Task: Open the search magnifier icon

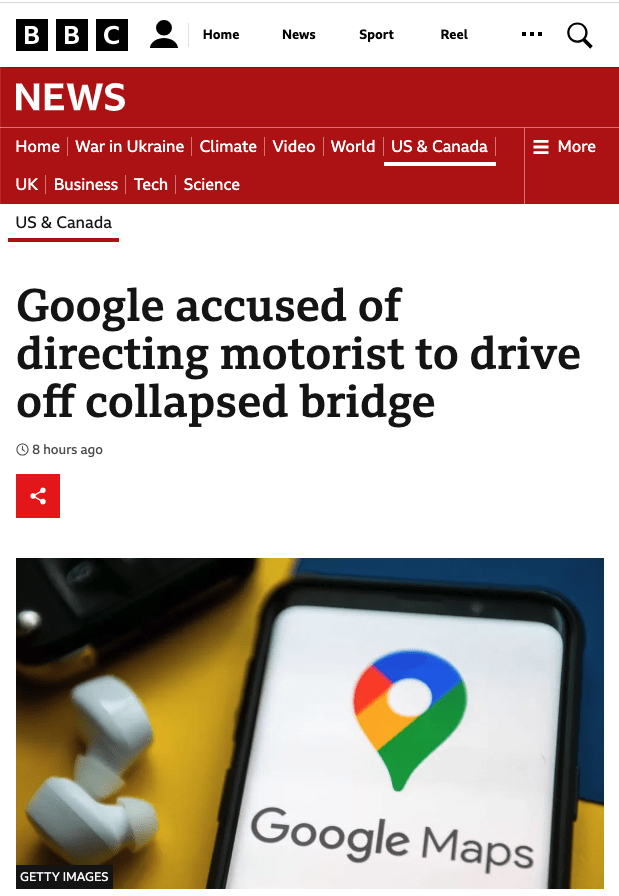Action: pyautogui.click(x=580, y=36)
